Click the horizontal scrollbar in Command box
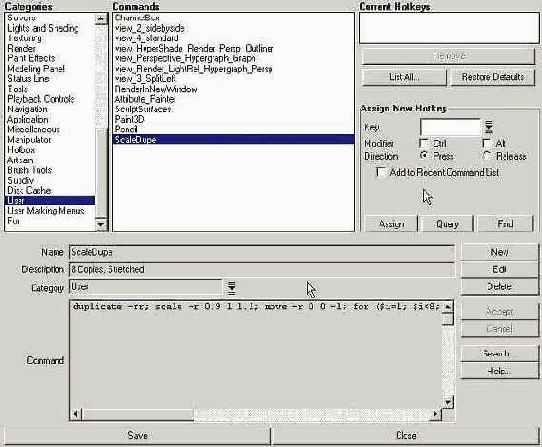Viewport: 542px width, 447px height. pos(256,414)
